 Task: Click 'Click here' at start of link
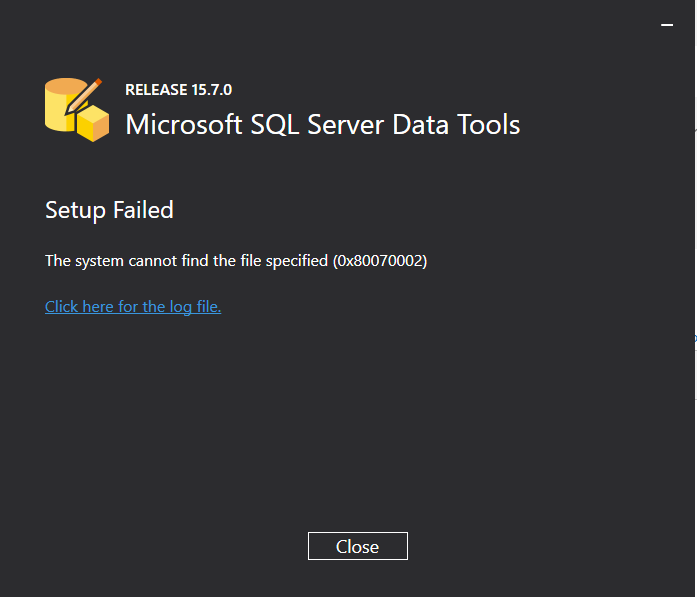pyautogui.click(x=79, y=307)
